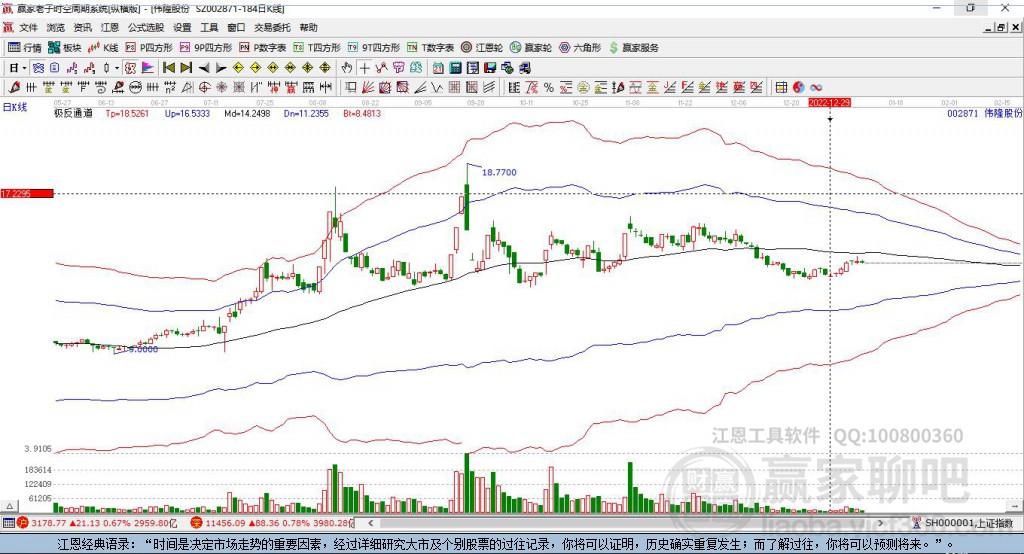
Task: Expand the candlestick style dropdown arrow
Action: (x=117, y=68)
